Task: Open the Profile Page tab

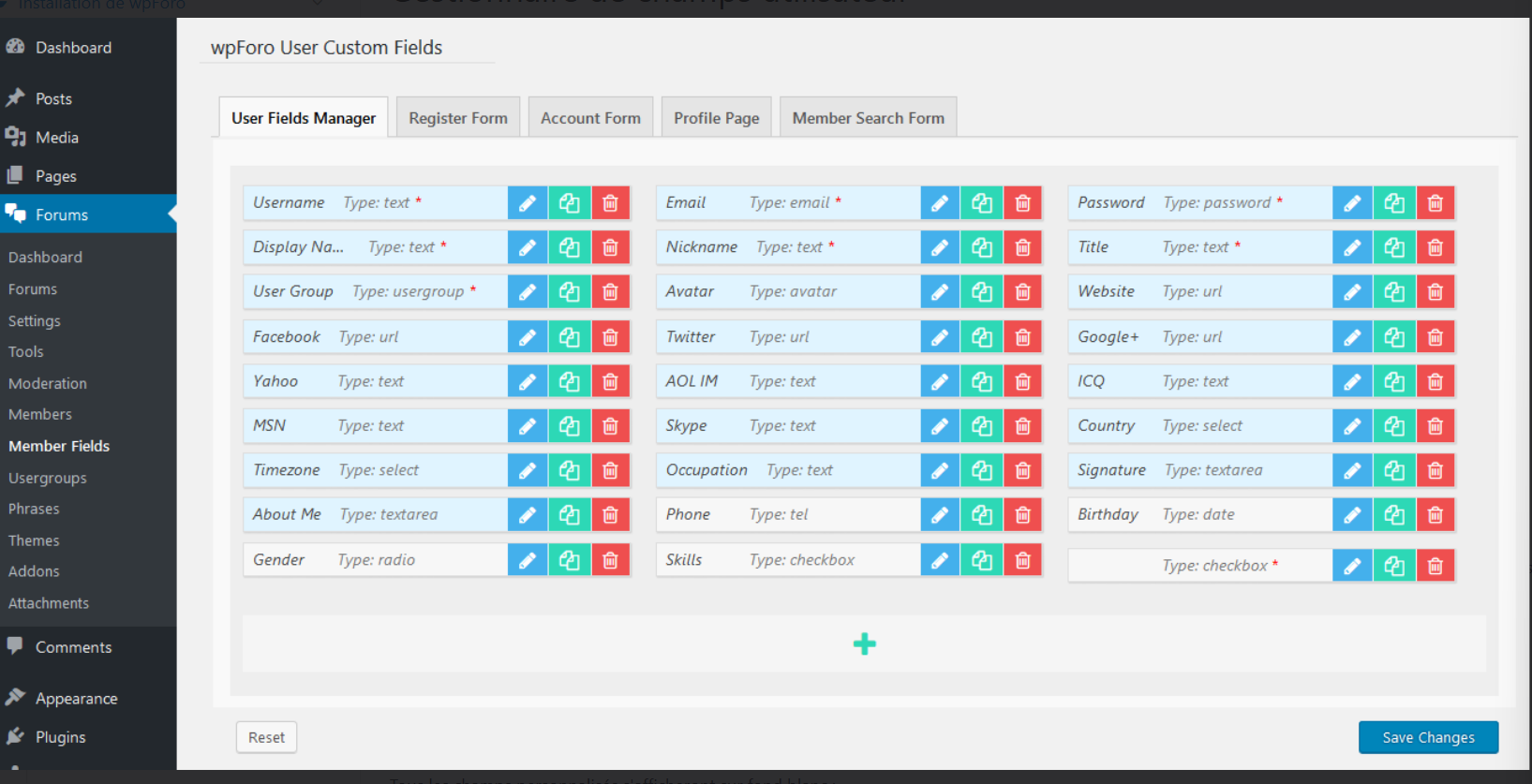Action: pyautogui.click(x=716, y=118)
